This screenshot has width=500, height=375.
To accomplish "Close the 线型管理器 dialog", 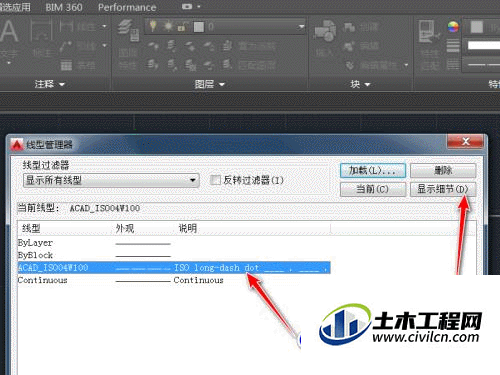I will [x=465, y=142].
